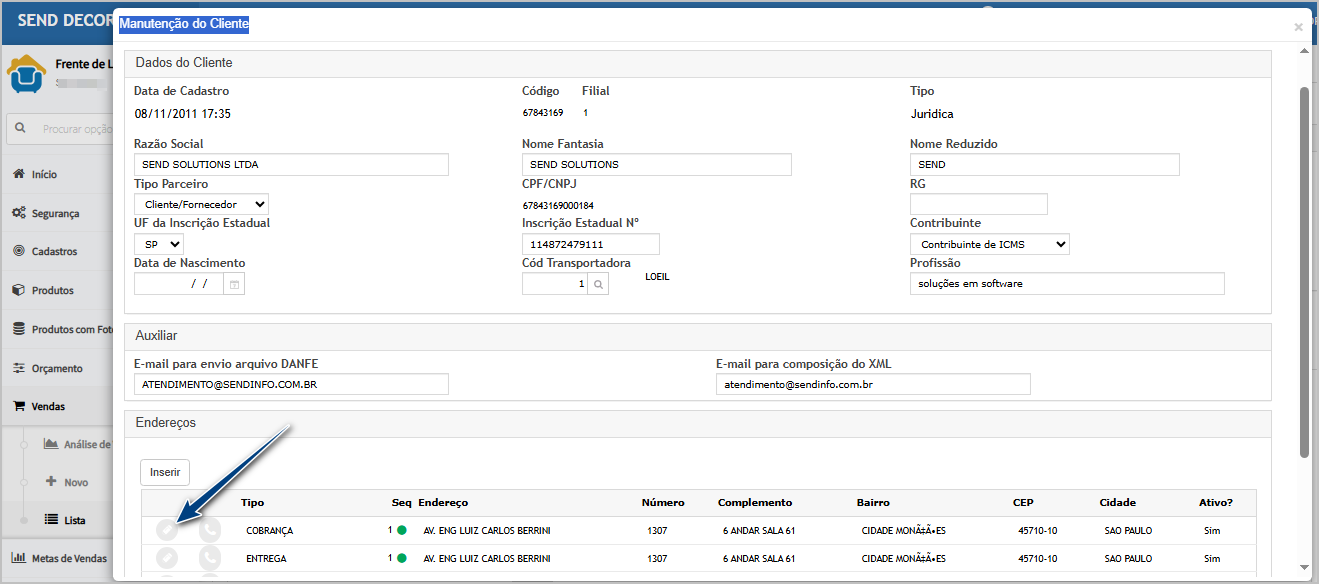Expand the UF da Inscrição Estadual dropdown
Screen dimensions: 1319x584
point(159,244)
